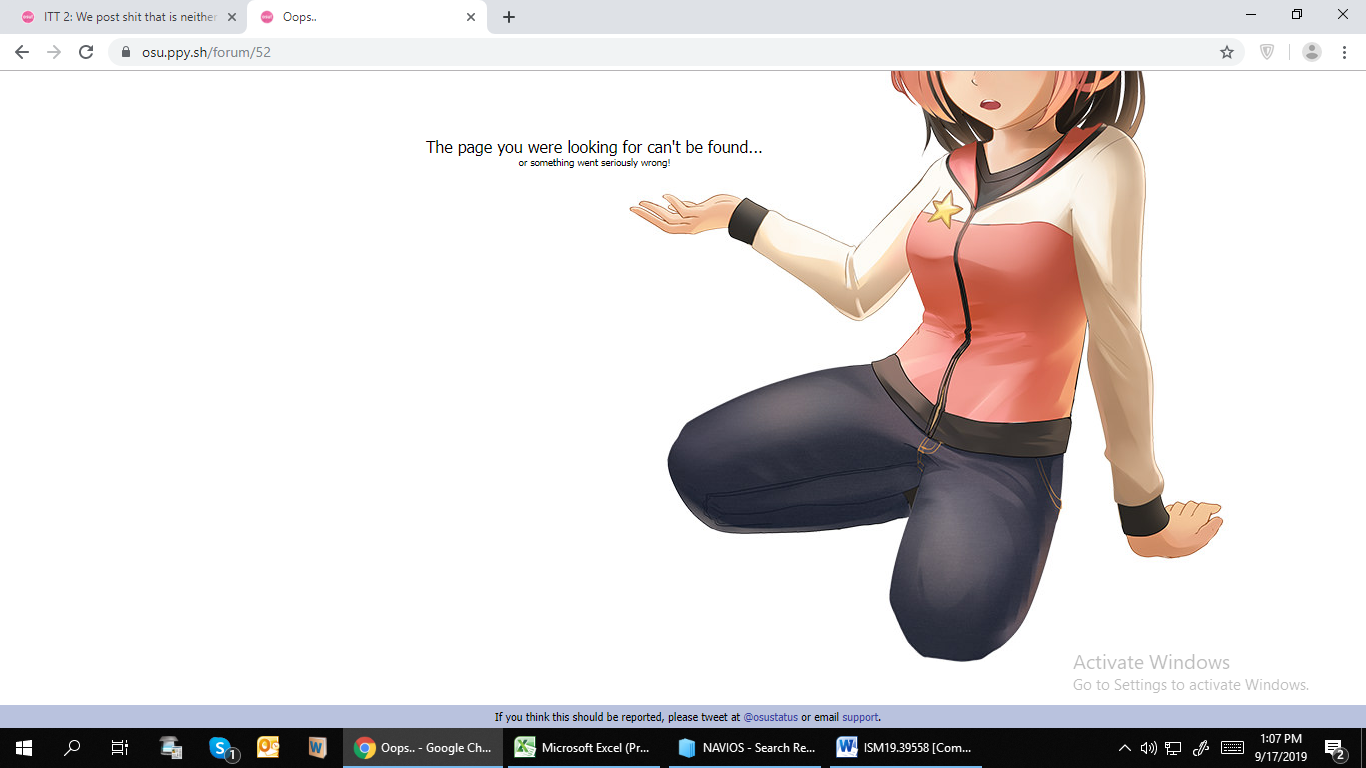
Task: Open the Outlook taskbar icon
Action: [269, 747]
